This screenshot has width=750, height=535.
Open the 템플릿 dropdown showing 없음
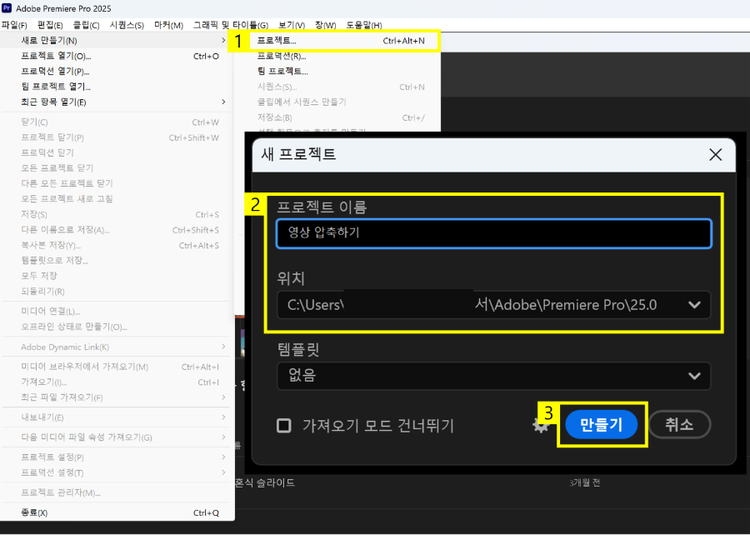pyautogui.click(x=494, y=376)
